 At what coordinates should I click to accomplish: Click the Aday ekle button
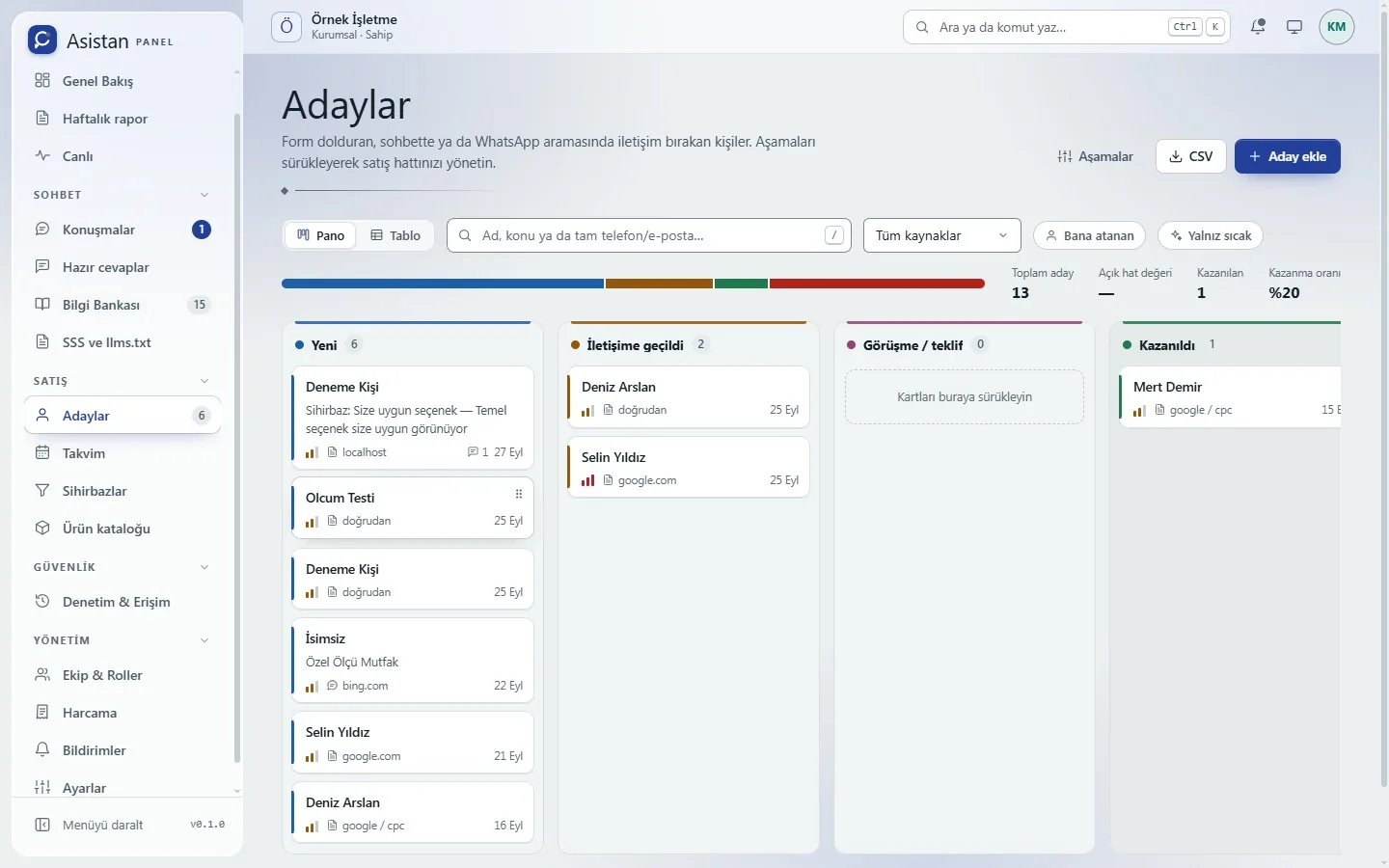pyautogui.click(x=1288, y=156)
